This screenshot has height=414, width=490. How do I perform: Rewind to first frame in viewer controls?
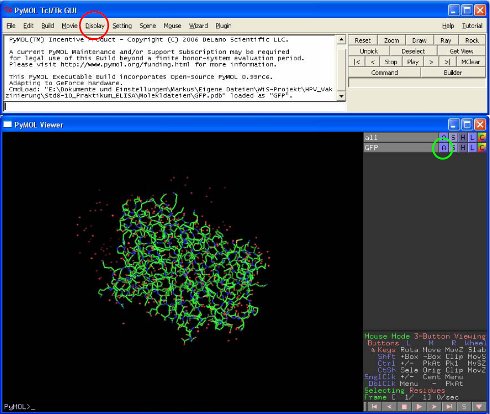click(x=374, y=407)
